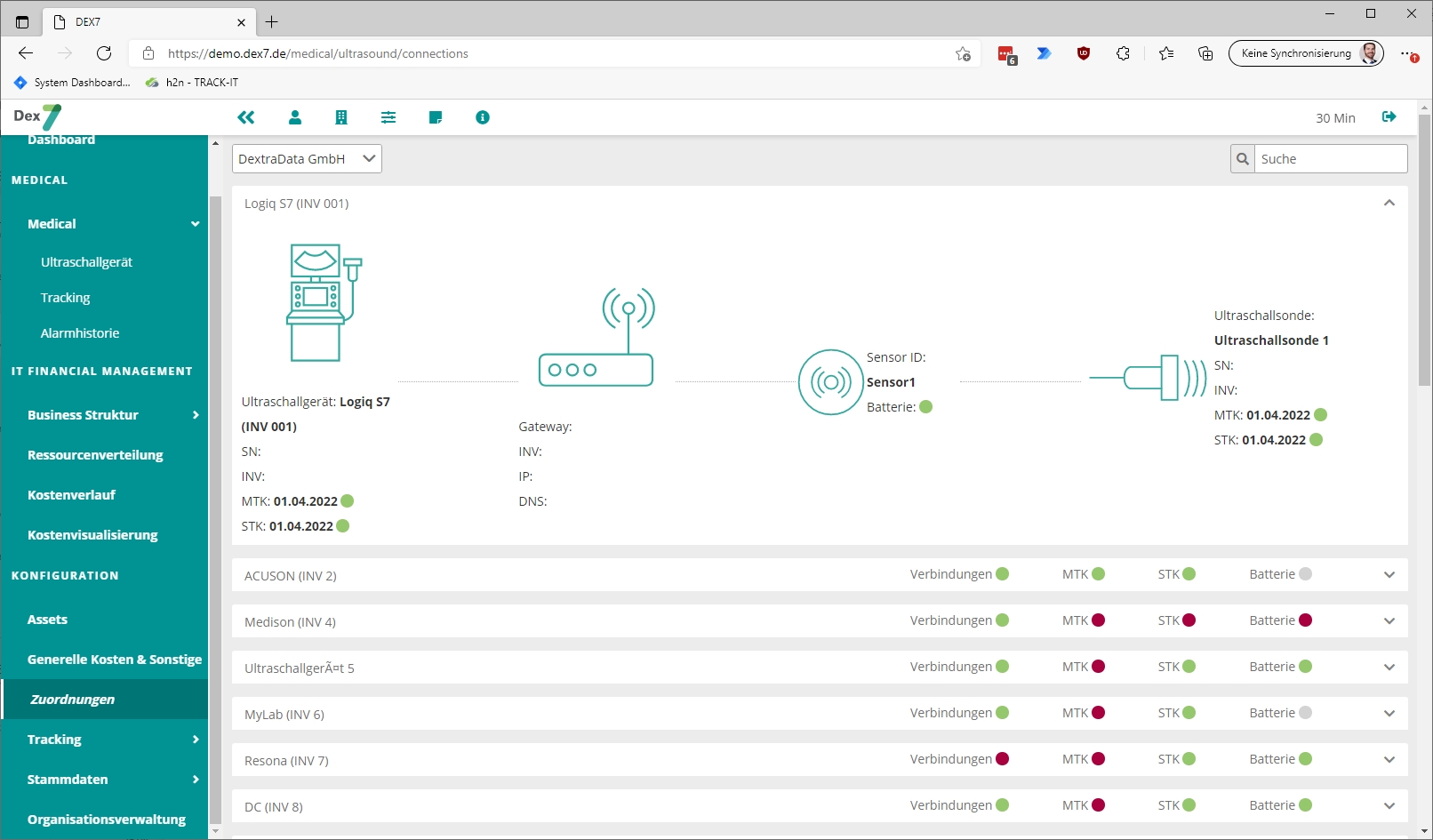The height and width of the screenshot is (840, 1433).
Task: Focus the browser address bar
Action: 556,53
